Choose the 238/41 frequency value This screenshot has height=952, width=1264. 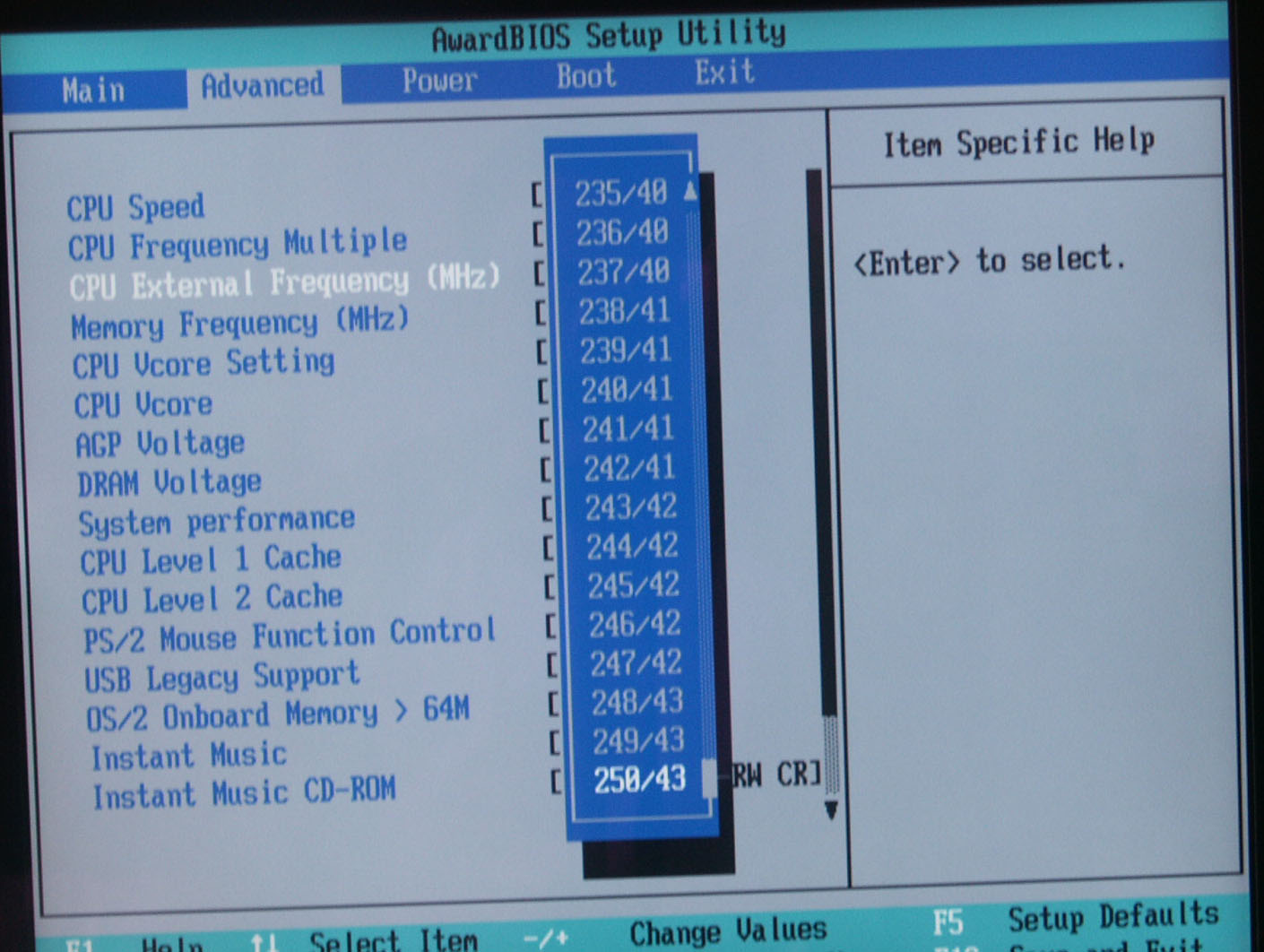pyautogui.click(x=625, y=311)
